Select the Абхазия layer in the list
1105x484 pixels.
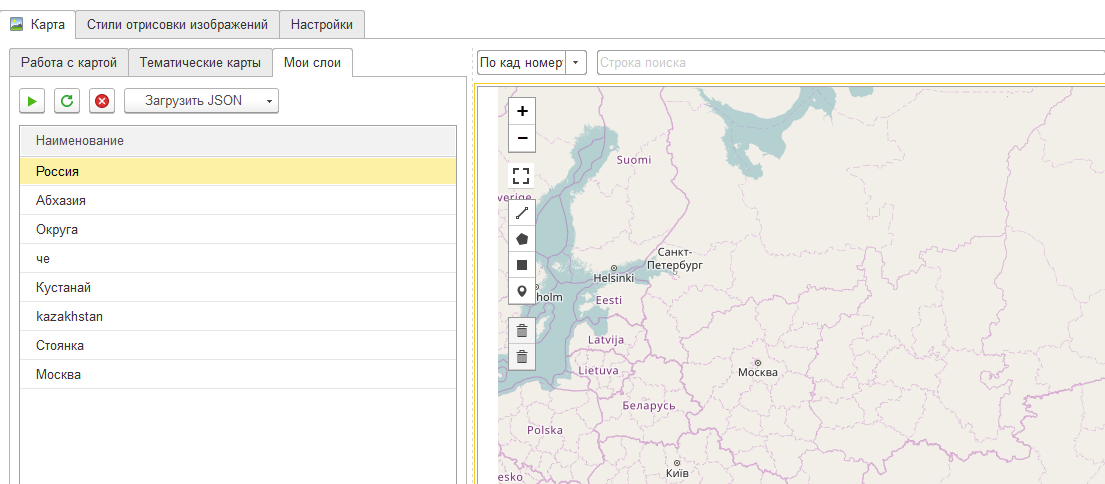[x=61, y=200]
